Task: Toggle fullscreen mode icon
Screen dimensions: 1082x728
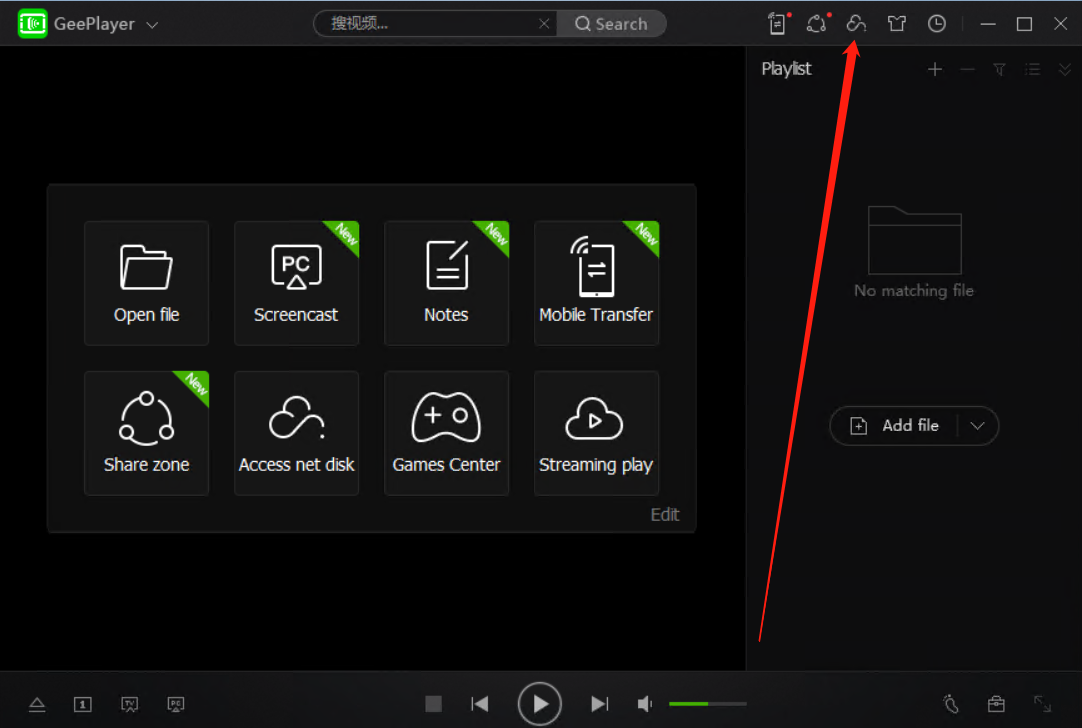Action: pos(1042,704)
